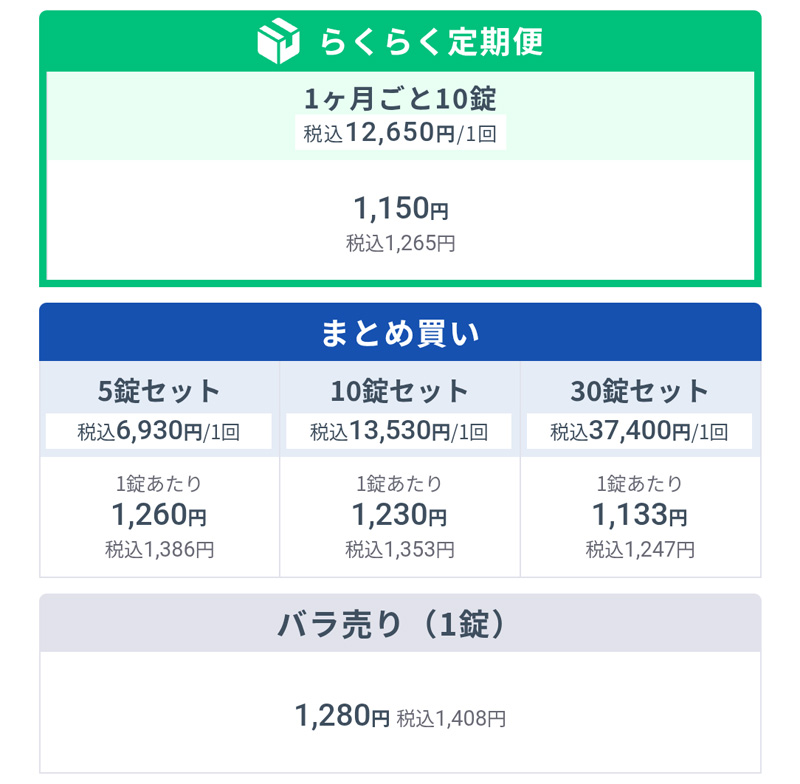Click the 税込1,247円 text in the 30錠 column
This screenshot has width=800, height=784.
640,549
